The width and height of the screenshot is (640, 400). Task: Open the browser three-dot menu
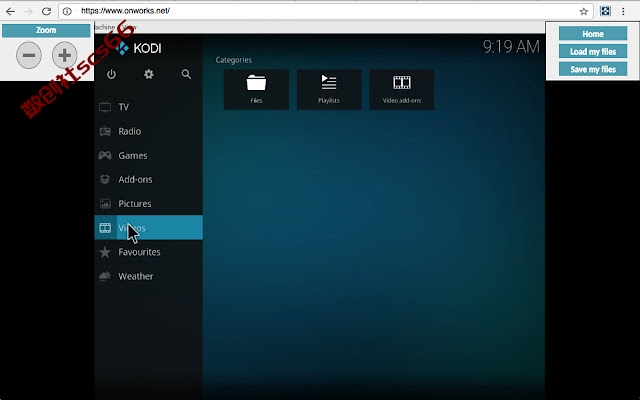click(623, 11)
